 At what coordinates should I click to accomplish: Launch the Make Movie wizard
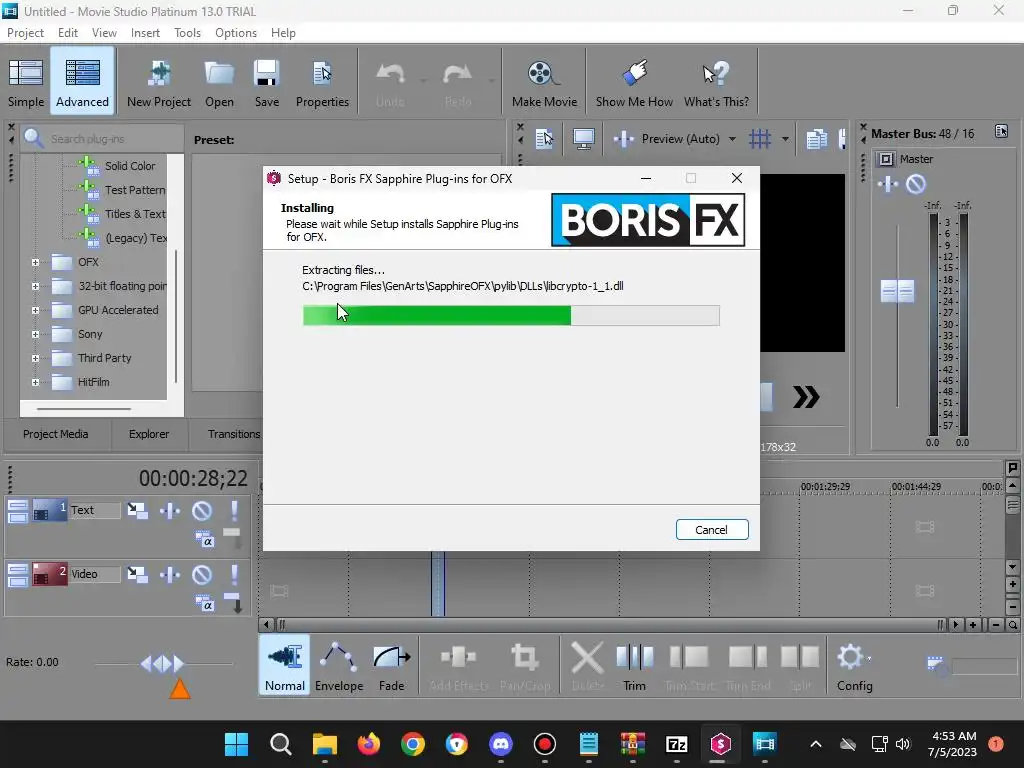point(544,82)
